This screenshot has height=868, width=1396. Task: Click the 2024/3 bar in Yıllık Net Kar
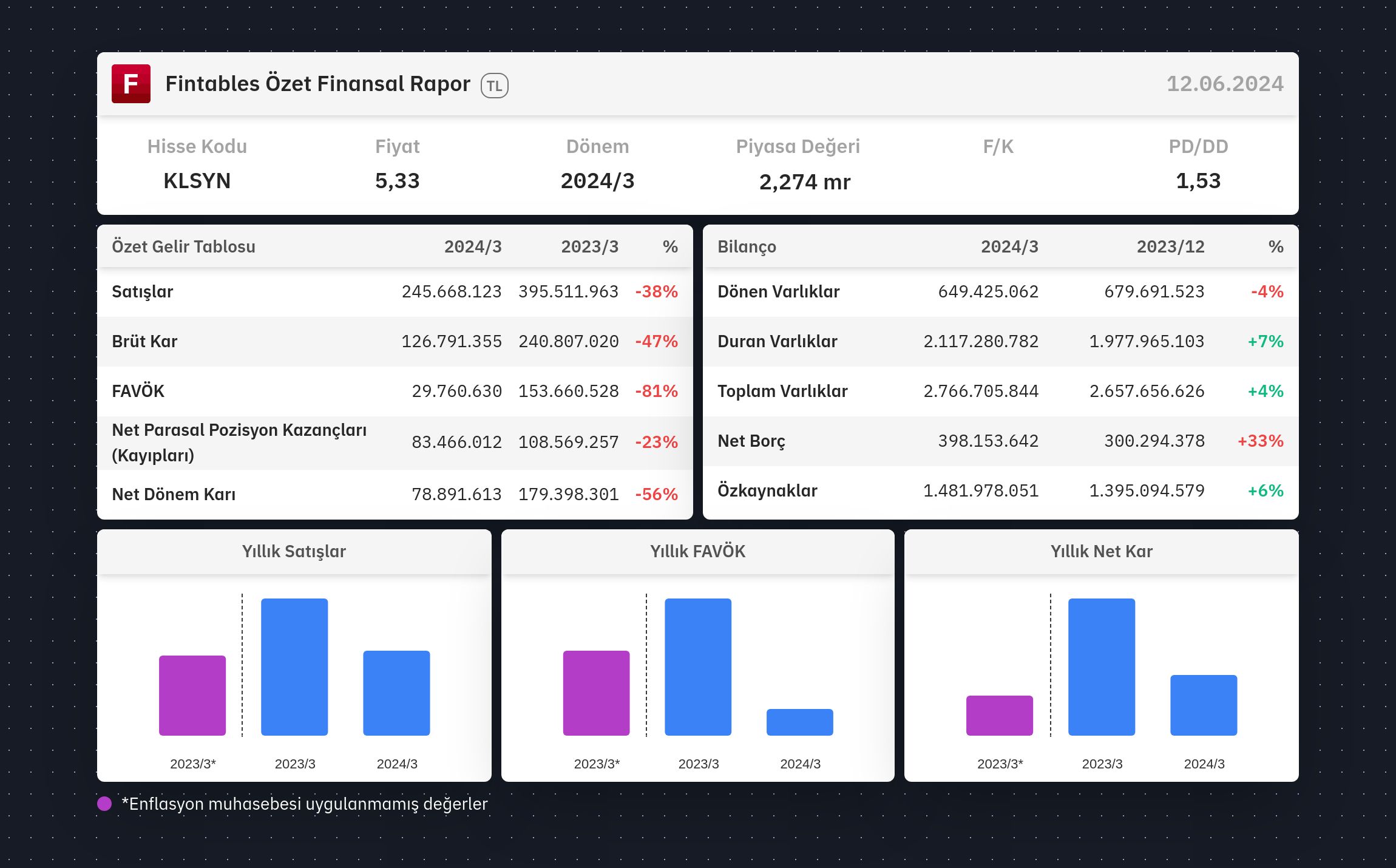pos(1204,705)
